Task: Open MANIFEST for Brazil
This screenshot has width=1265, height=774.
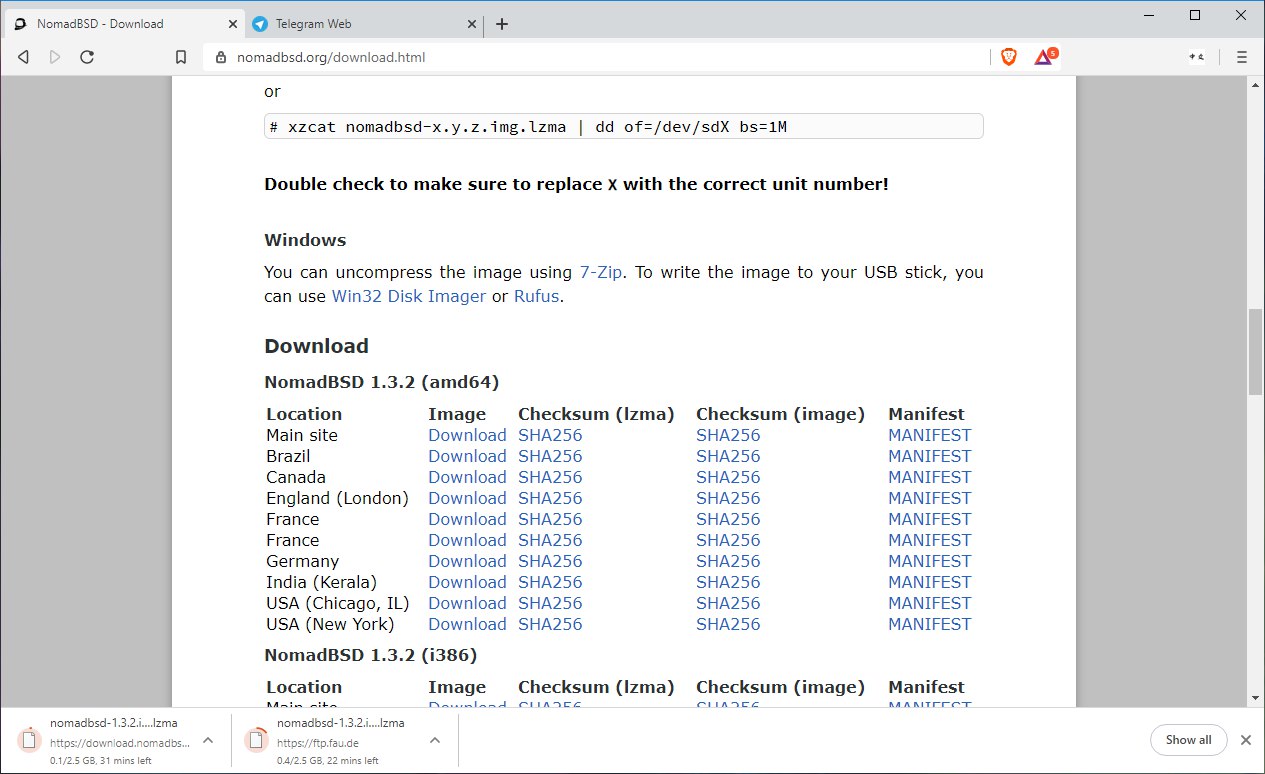Action: click(x=929, y=456)
